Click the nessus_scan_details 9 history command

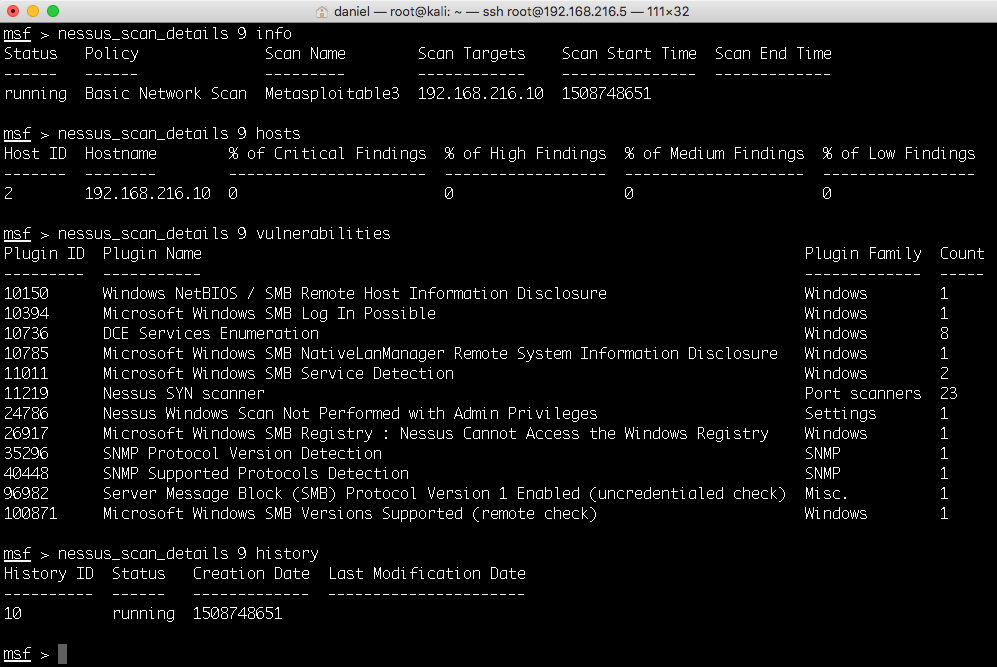(x=188, y=554)
